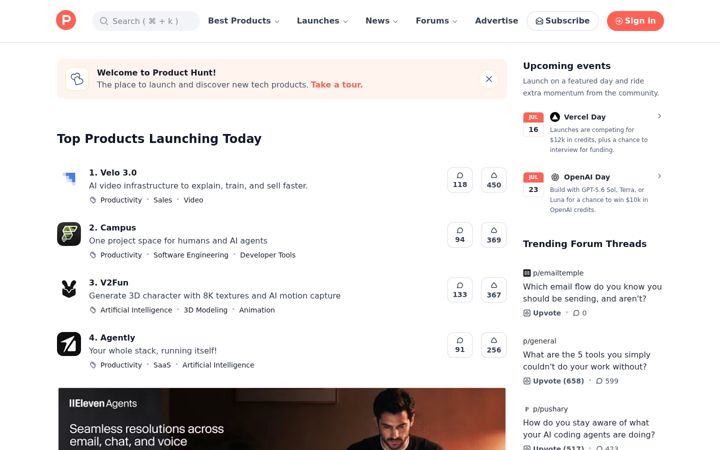Open V2Fun comments (133)
720x450 pixels.
[x=460, y=290]
